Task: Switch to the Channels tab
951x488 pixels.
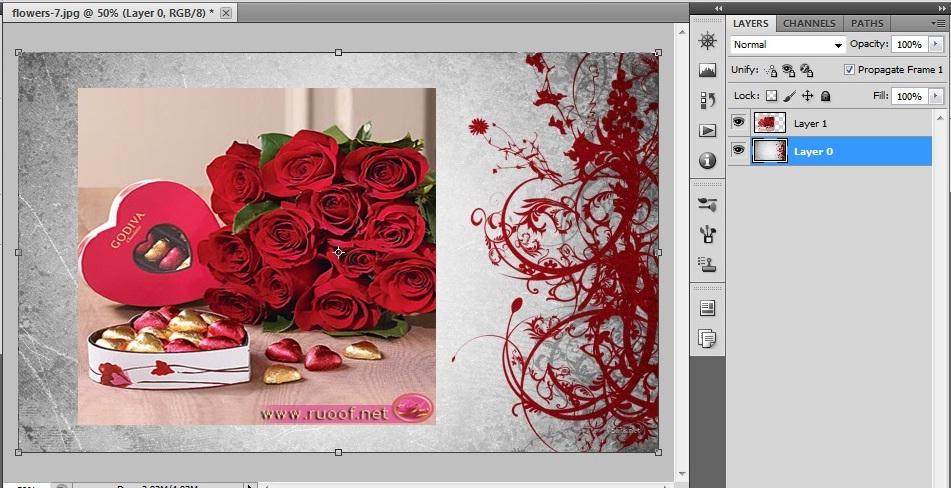Action: 809,23
